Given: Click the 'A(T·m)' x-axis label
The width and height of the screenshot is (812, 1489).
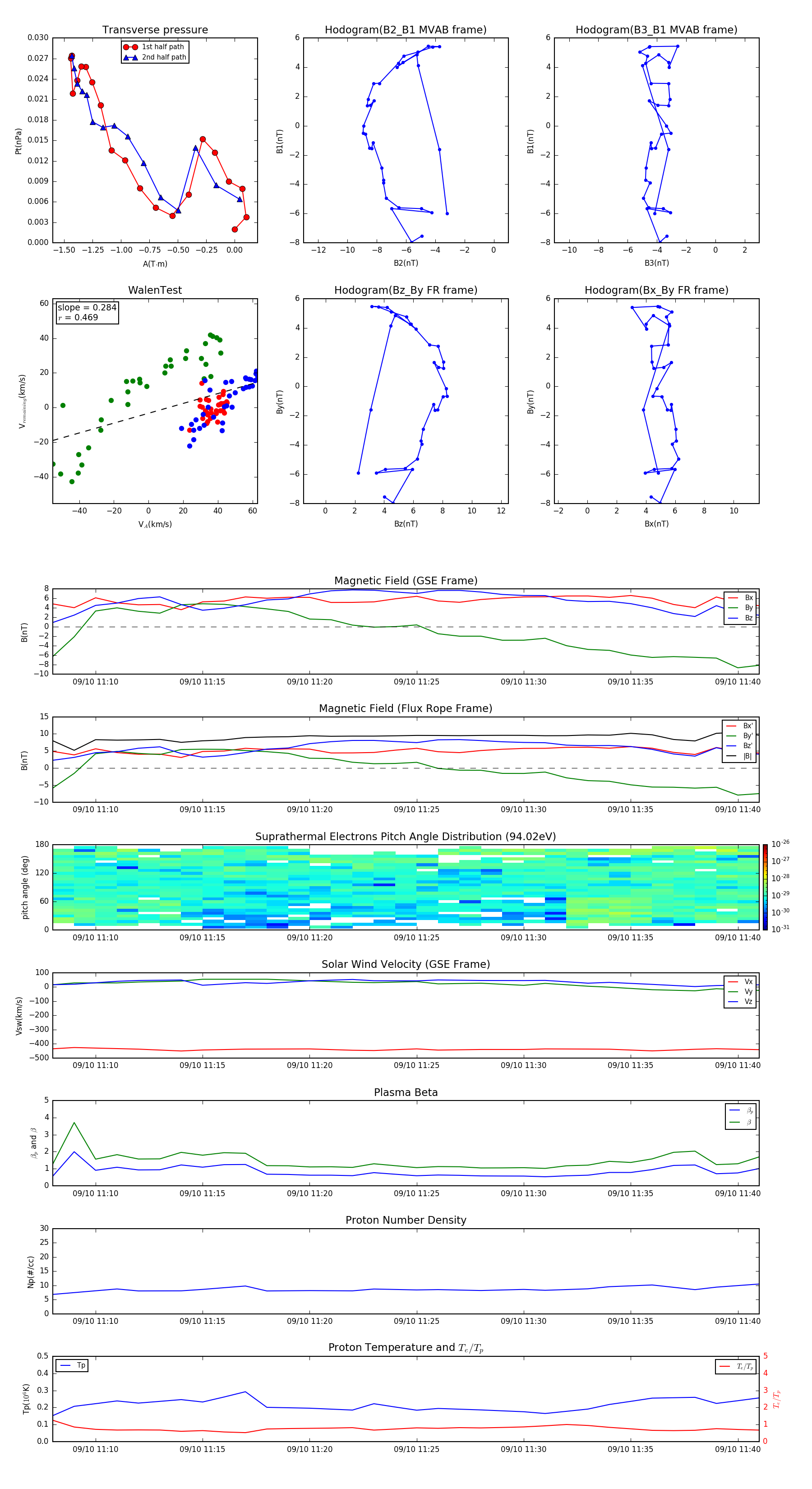Looking at the screenshot, I should (x=155, y=264).
